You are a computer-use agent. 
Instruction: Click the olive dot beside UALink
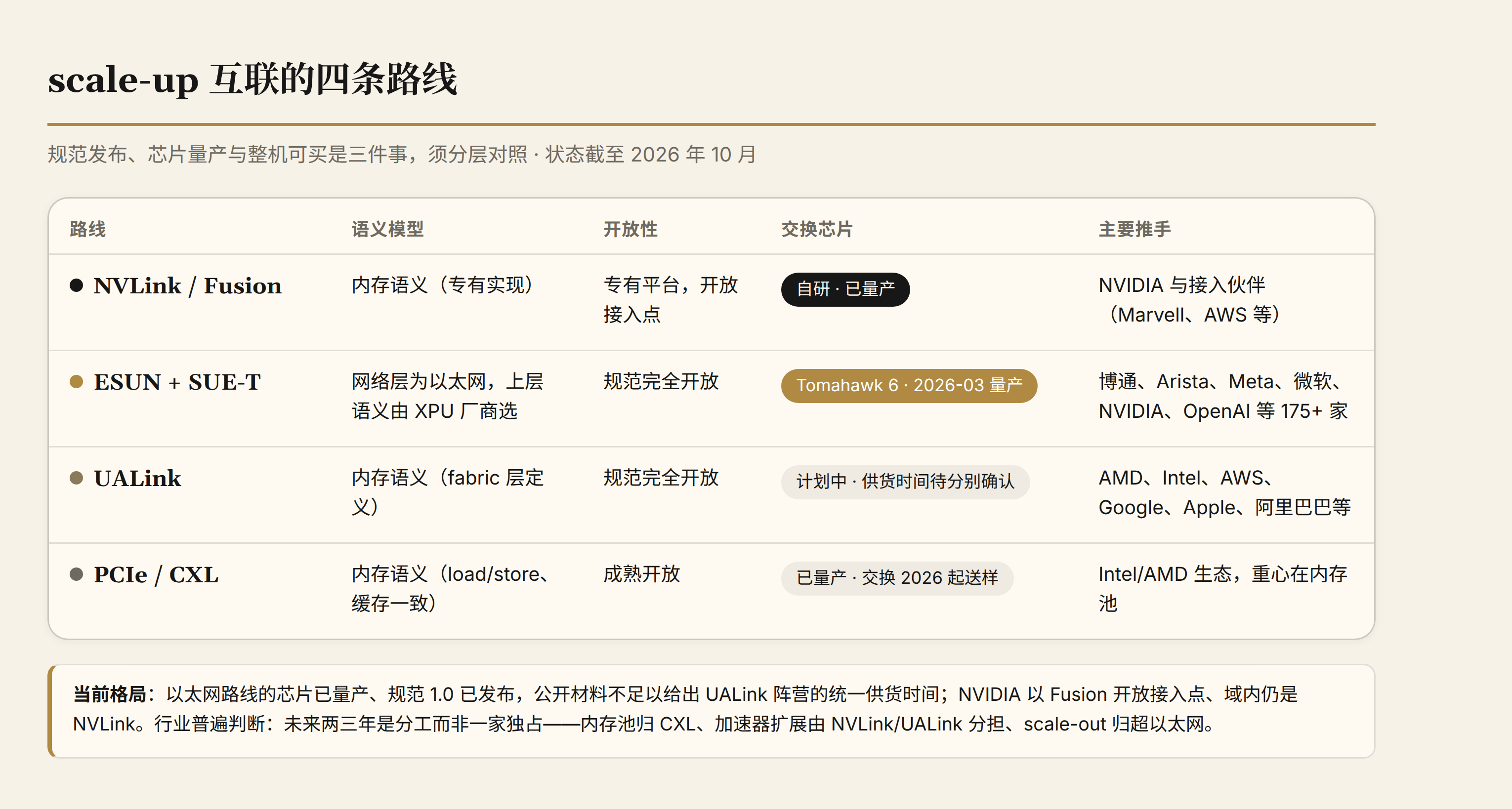76,478
